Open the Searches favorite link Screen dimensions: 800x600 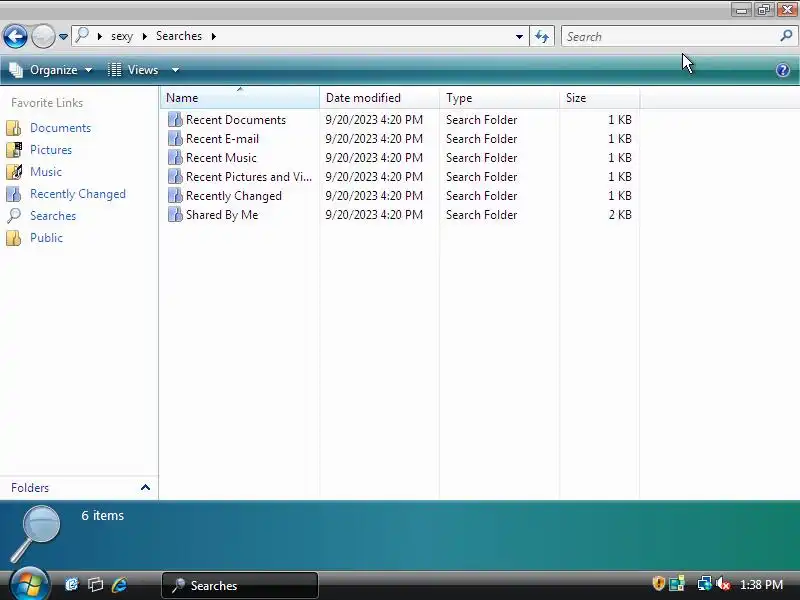(x=53, y=216)
